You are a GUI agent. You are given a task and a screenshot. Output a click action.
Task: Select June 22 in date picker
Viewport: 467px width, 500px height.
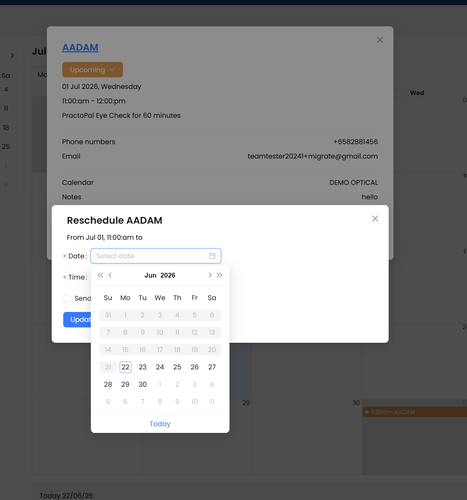pyautogui.click(x=125, y=367)
